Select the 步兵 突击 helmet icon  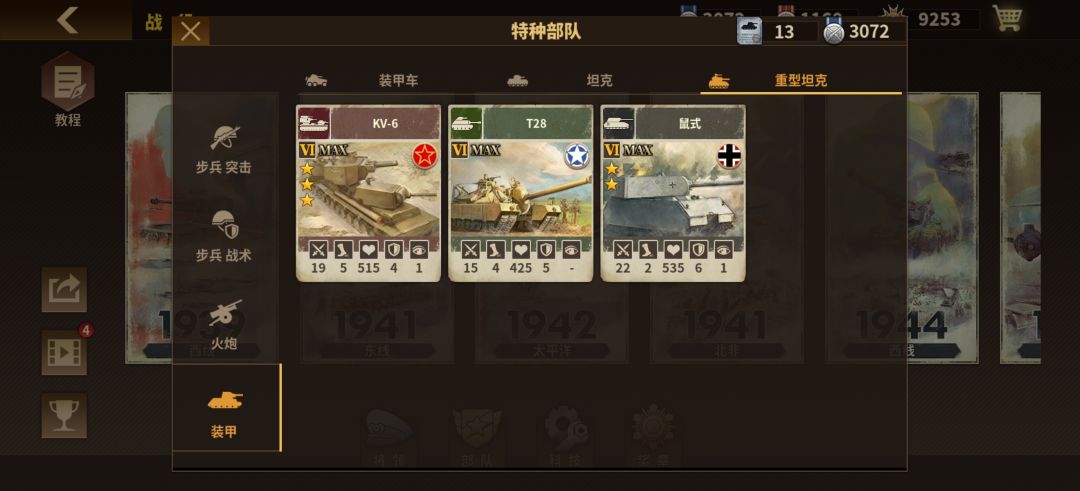(x=225, y=137)
